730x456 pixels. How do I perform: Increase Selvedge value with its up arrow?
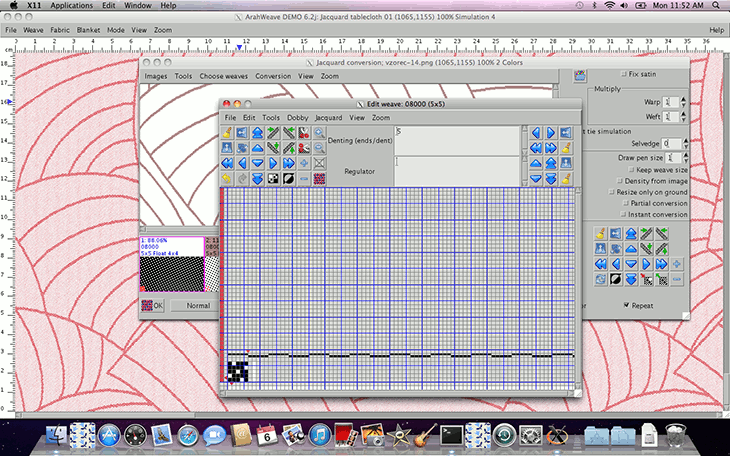(685, 140)
